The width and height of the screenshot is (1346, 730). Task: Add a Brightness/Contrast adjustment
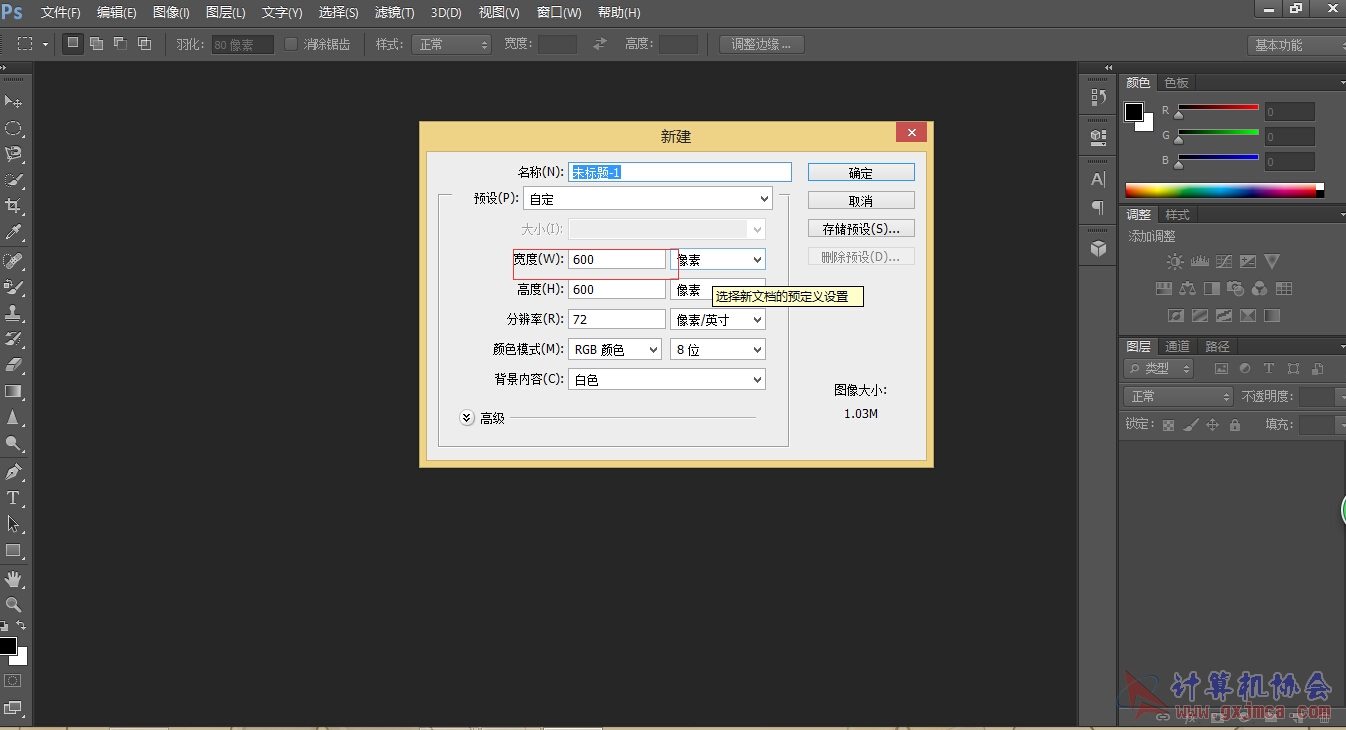(x=1175, y=262)
